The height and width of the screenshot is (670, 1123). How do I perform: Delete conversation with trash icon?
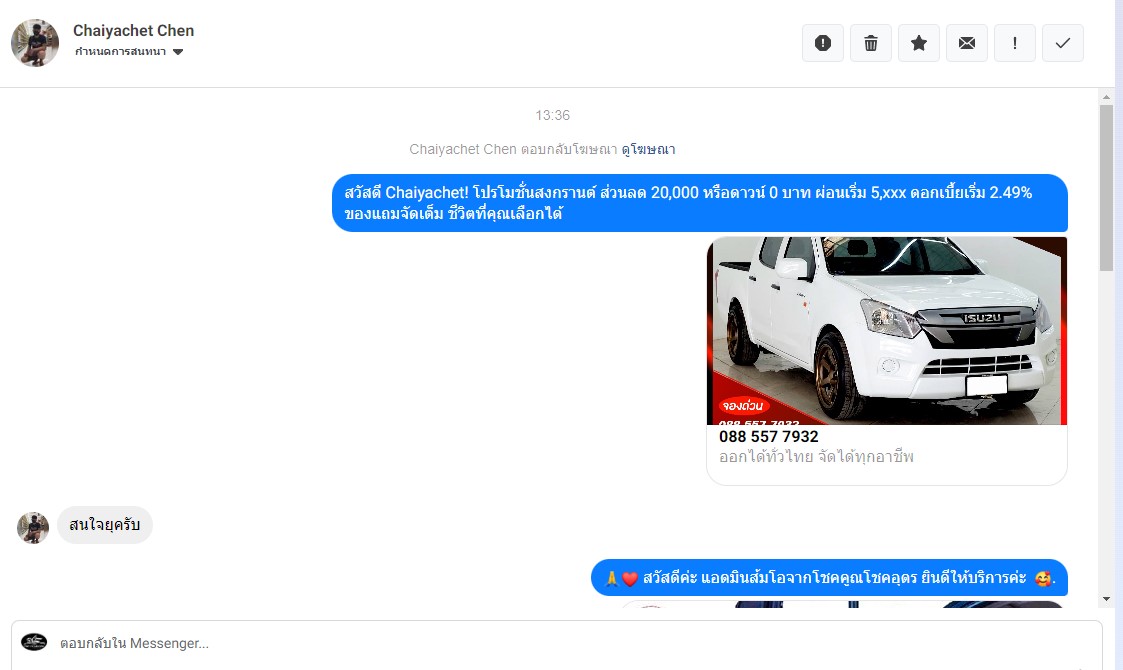871,43
